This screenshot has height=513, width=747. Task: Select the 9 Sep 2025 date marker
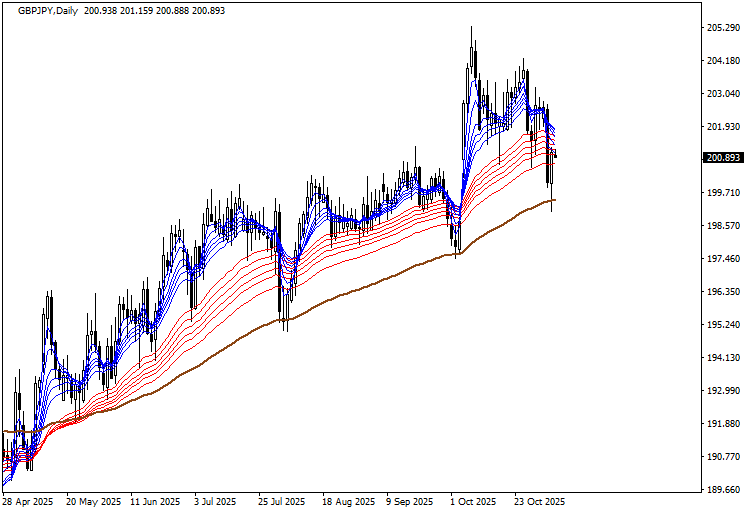click(411, 501)
